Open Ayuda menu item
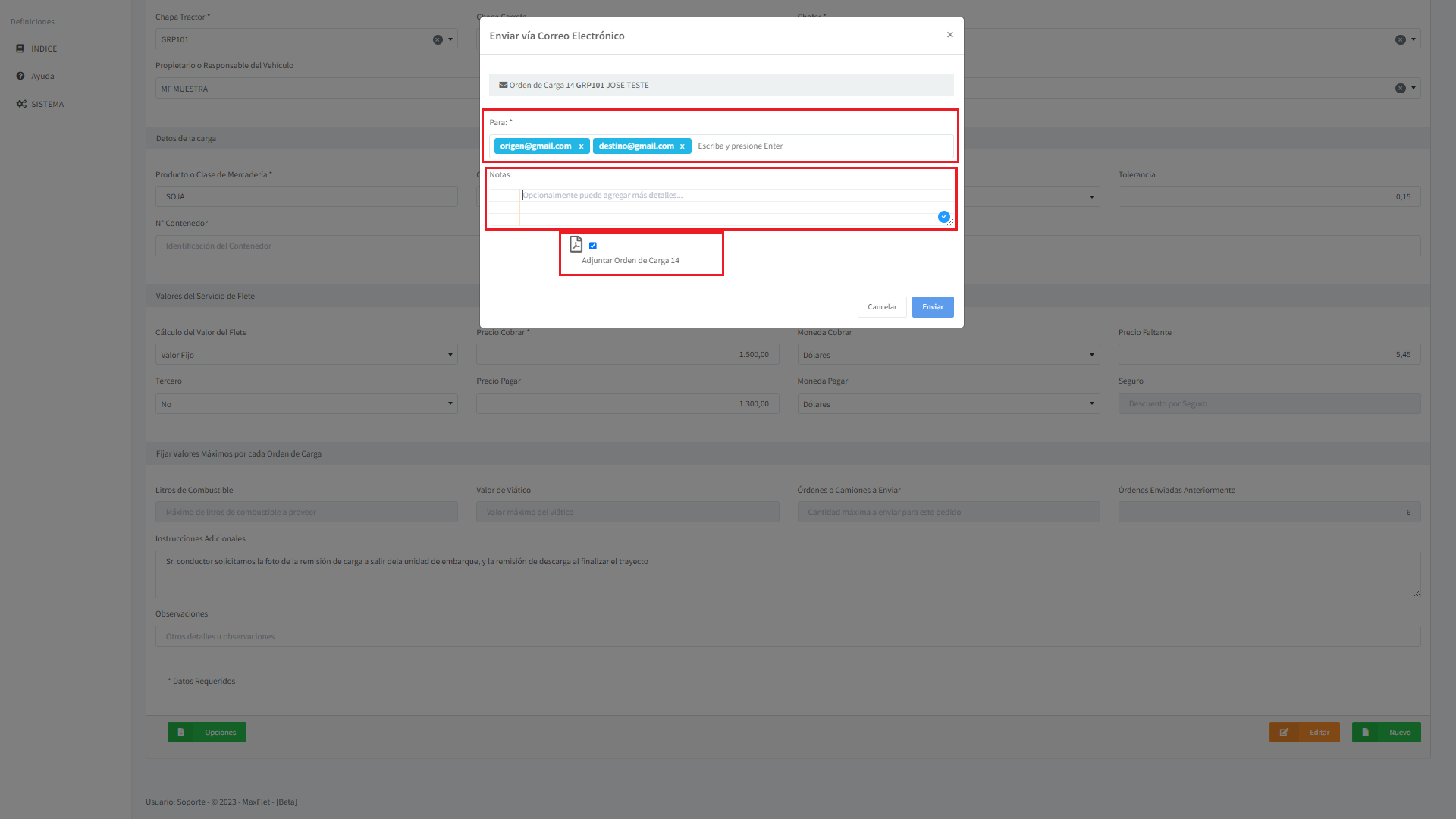Image resolution: width=1456 pixels, height=819 pixels. [42, 76]
